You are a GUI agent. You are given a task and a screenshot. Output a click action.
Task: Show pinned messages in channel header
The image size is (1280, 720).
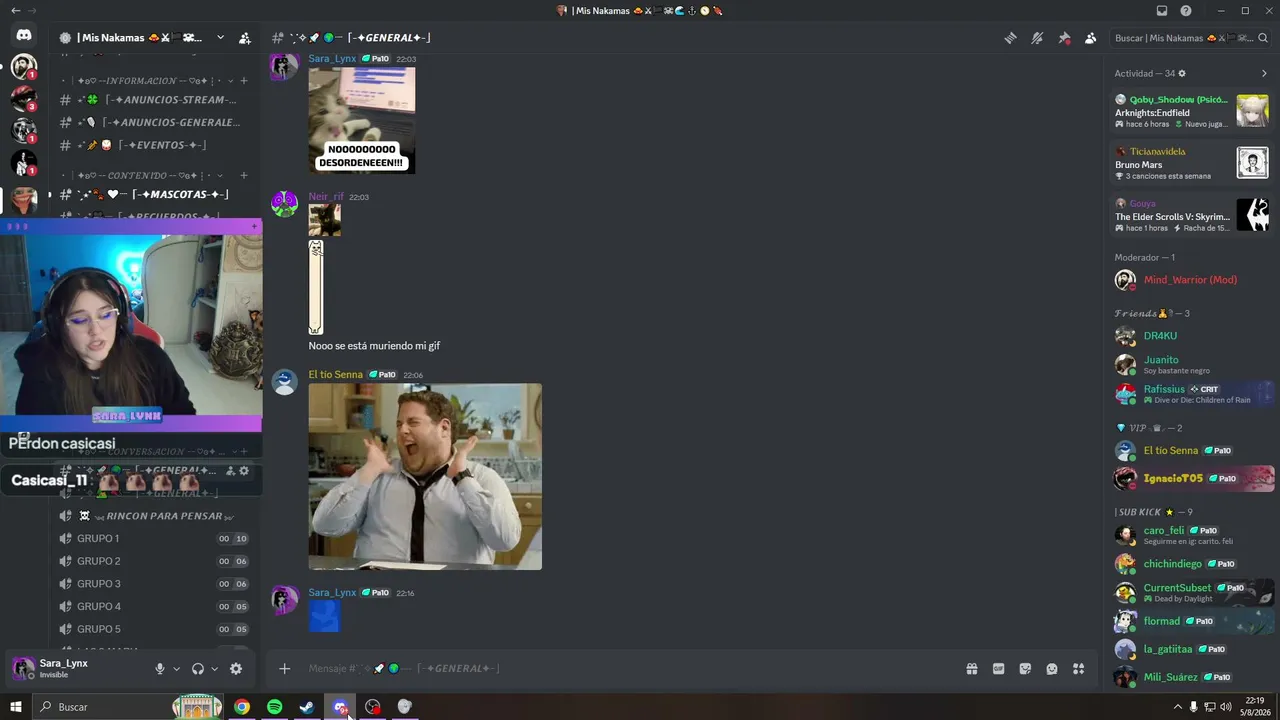click(x=1064, y=38)
